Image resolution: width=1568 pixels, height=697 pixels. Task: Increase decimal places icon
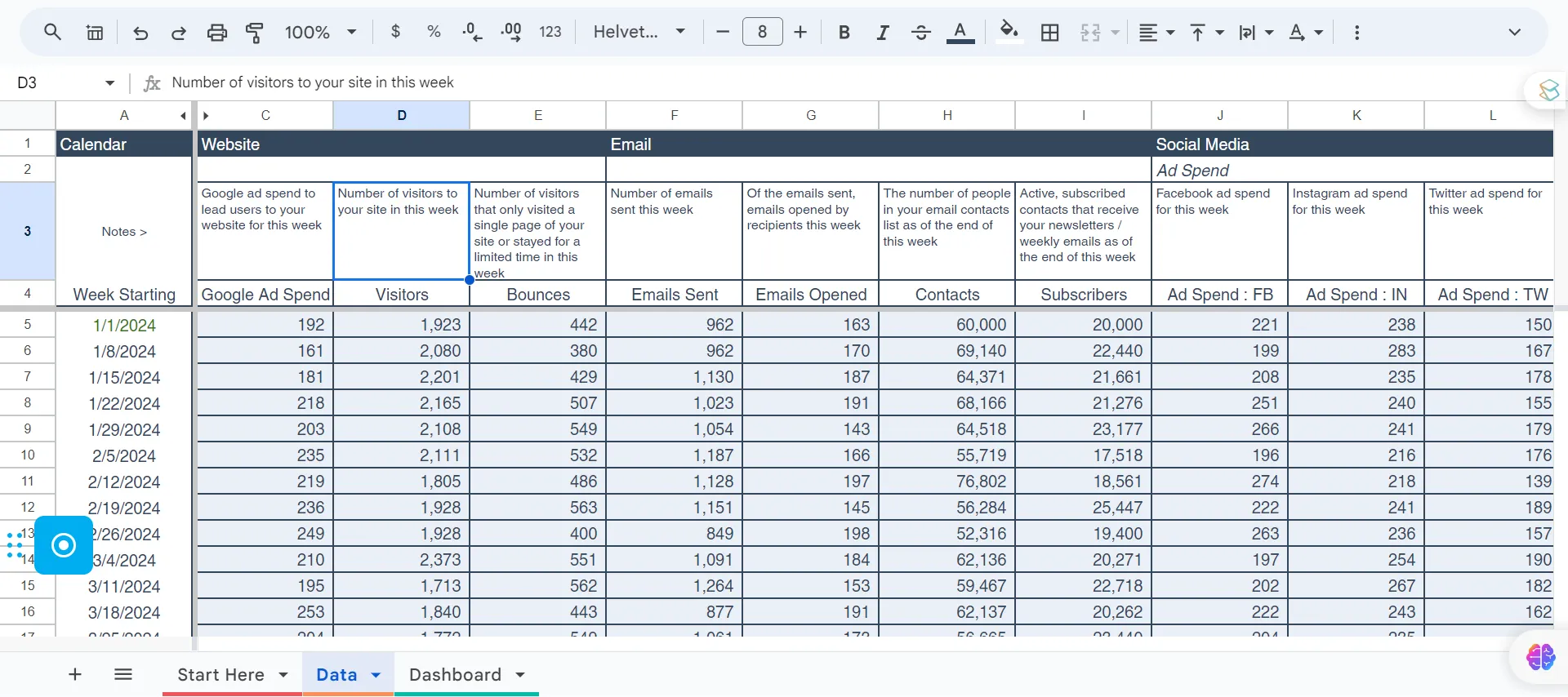(x=511, y=32)
